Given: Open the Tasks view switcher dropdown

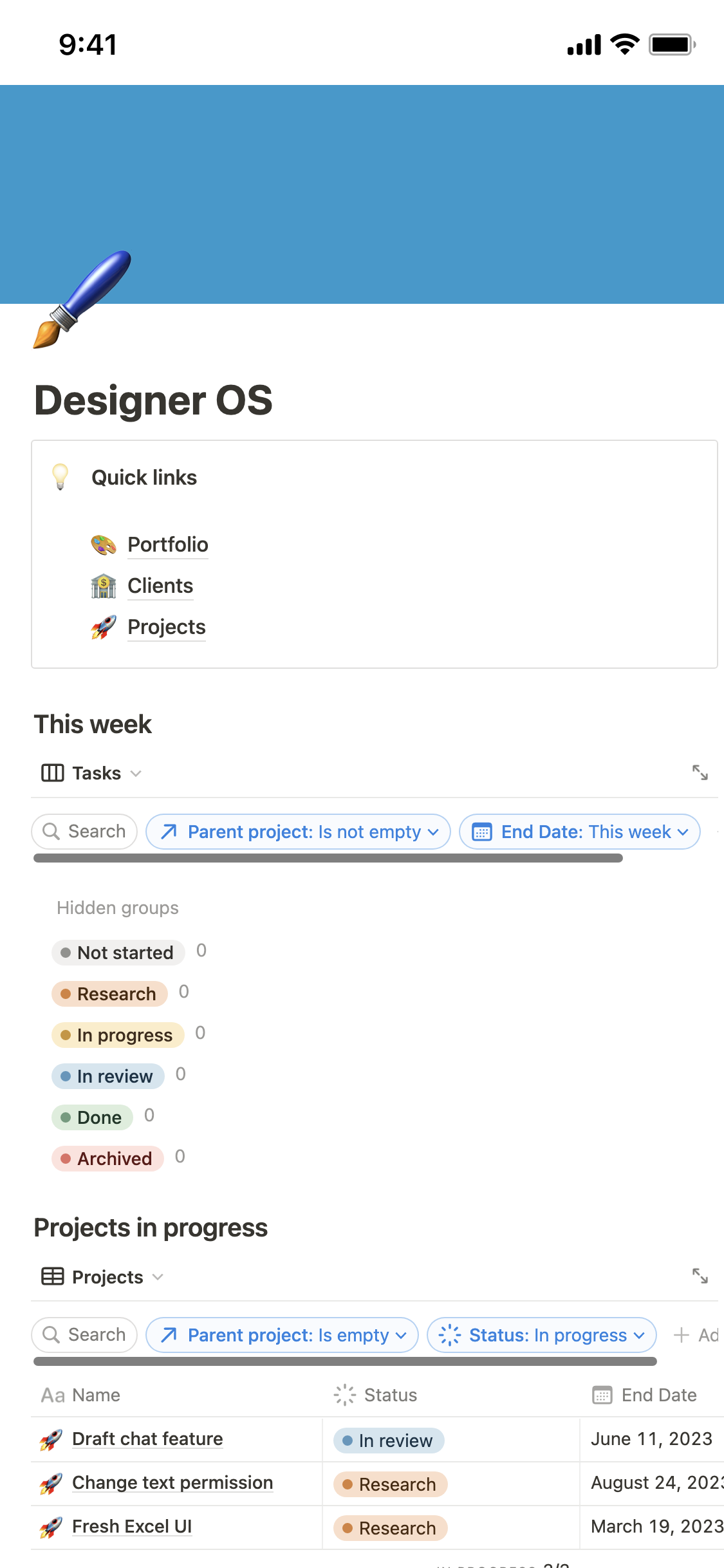Looking at the screenshot, I should pos(91,773).
